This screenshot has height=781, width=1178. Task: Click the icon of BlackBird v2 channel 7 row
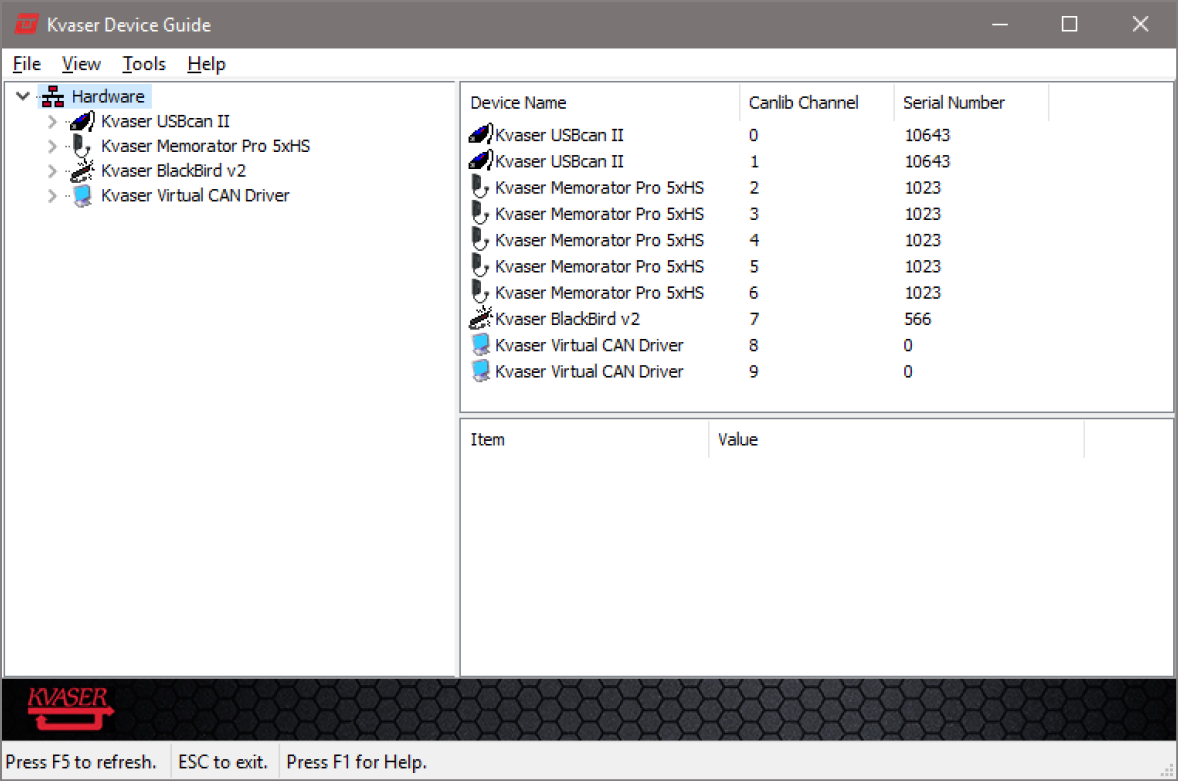pyautogui.click(x=480, y=319)
